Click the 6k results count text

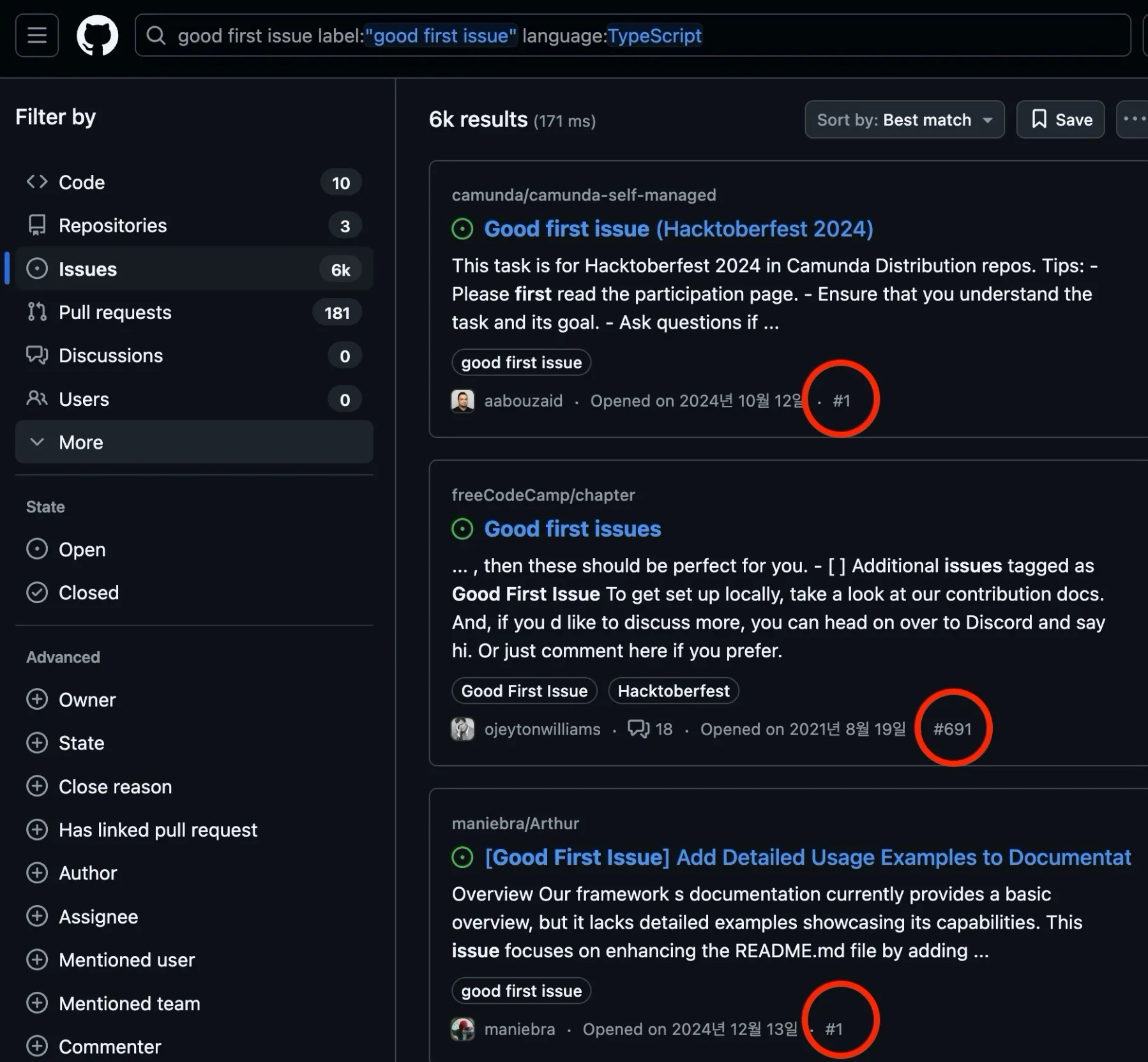click(478, 119)
